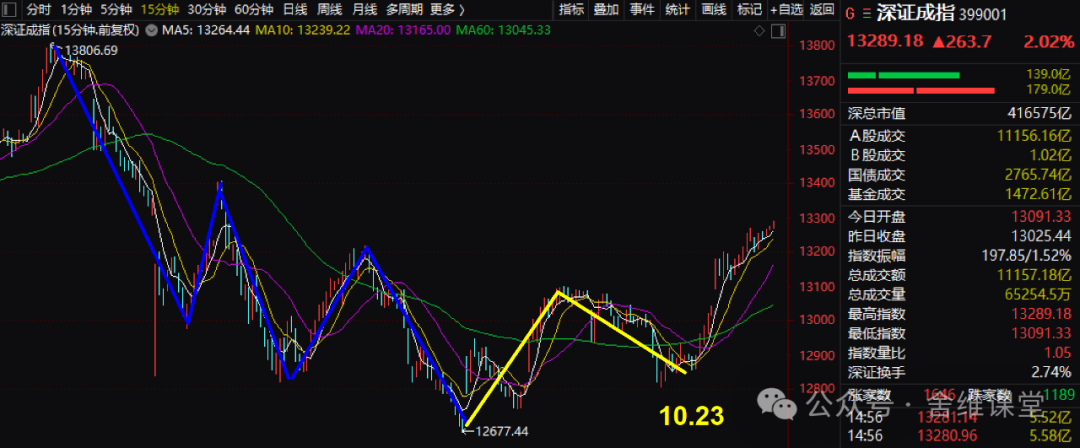Click the A股成交 value 11156.16亿
This screenshot has width=1080, height=448.
pos(1035,135)
